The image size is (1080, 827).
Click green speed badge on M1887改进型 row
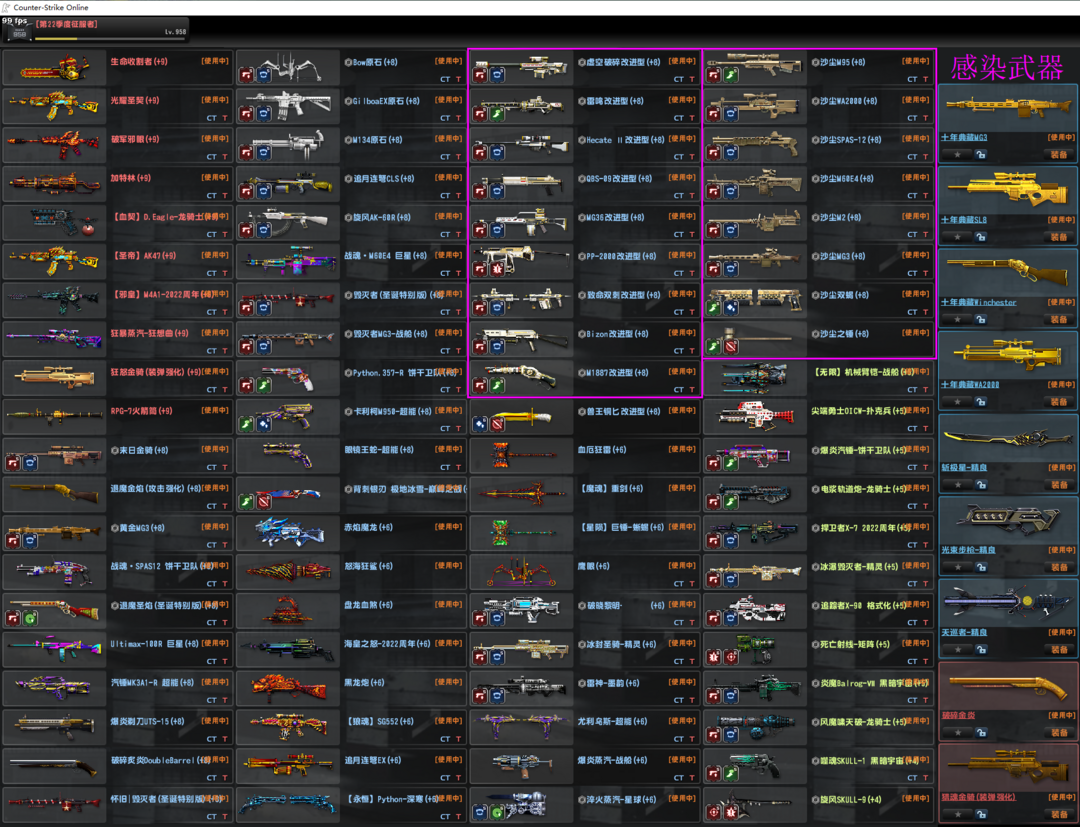[497, 385]
